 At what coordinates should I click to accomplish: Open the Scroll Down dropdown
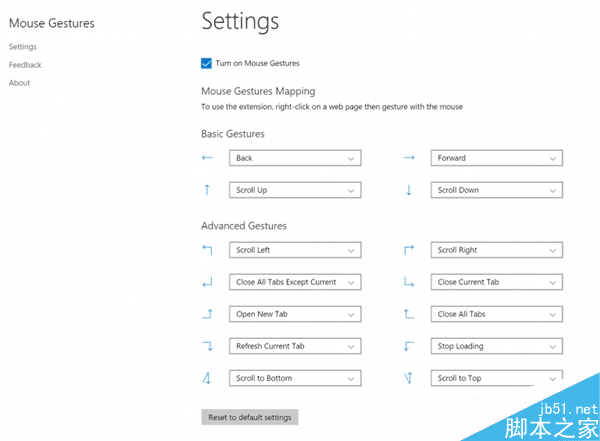pos(497,190)
